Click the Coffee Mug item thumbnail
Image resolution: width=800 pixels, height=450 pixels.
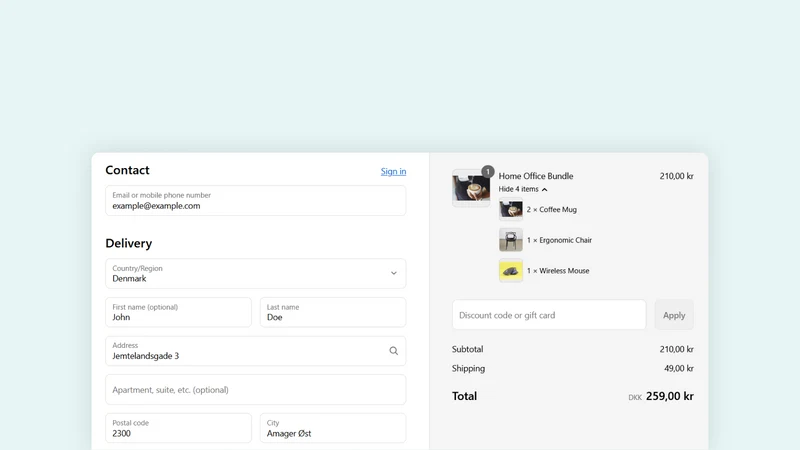coord(511,209)
